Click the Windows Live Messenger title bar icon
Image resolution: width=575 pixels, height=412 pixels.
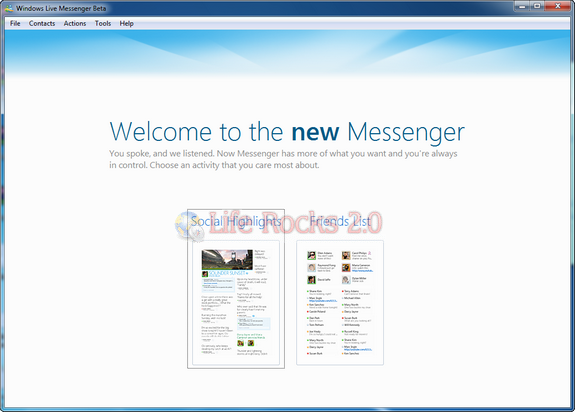(9, 8)
